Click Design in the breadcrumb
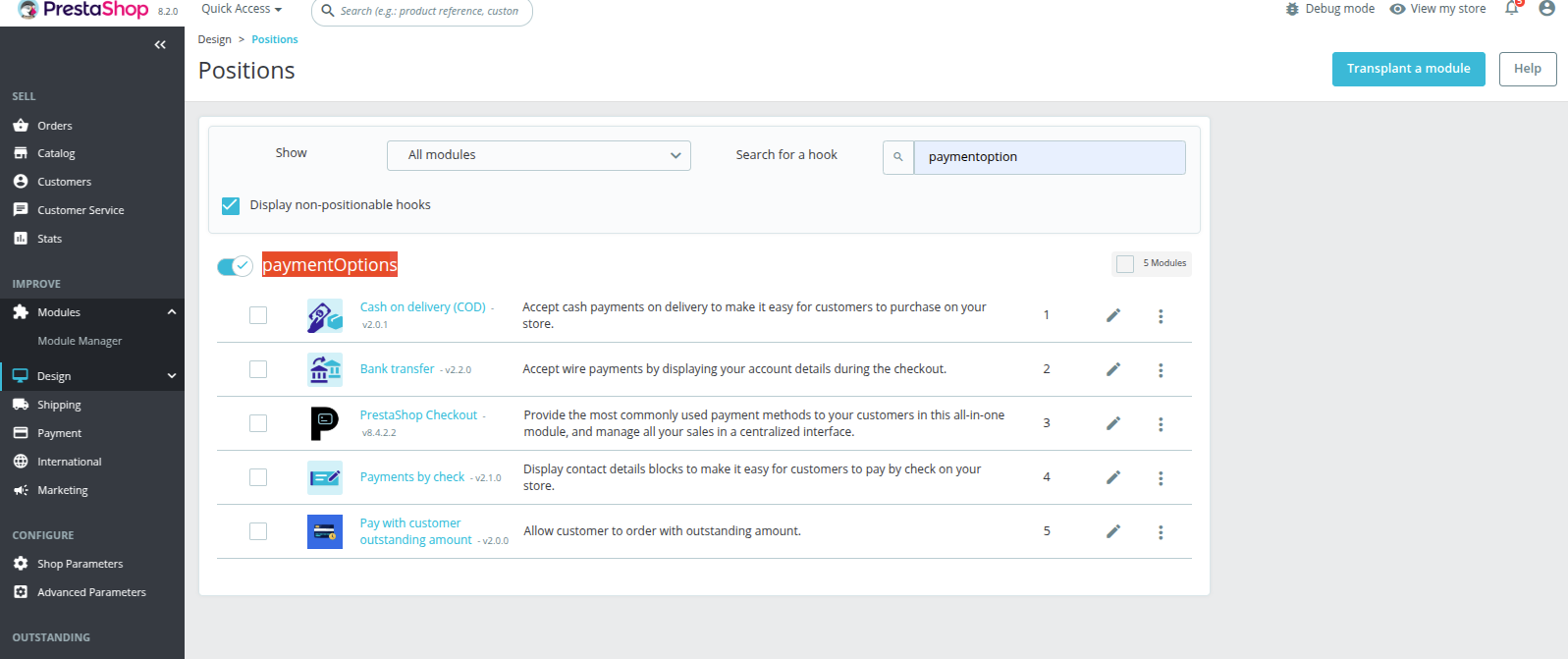 tap(215, 40)
